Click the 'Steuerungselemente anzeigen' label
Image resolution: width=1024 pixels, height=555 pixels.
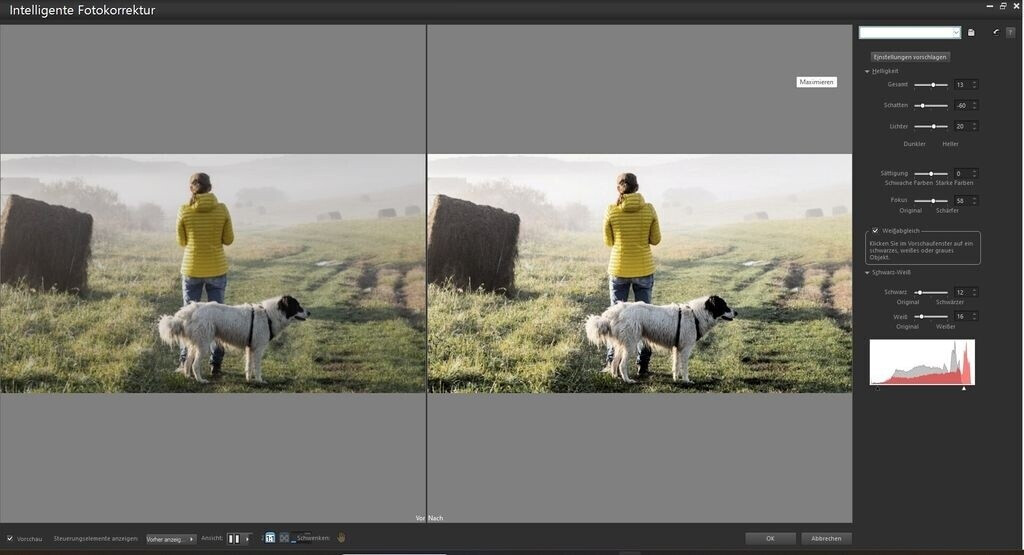click(96, 539)
